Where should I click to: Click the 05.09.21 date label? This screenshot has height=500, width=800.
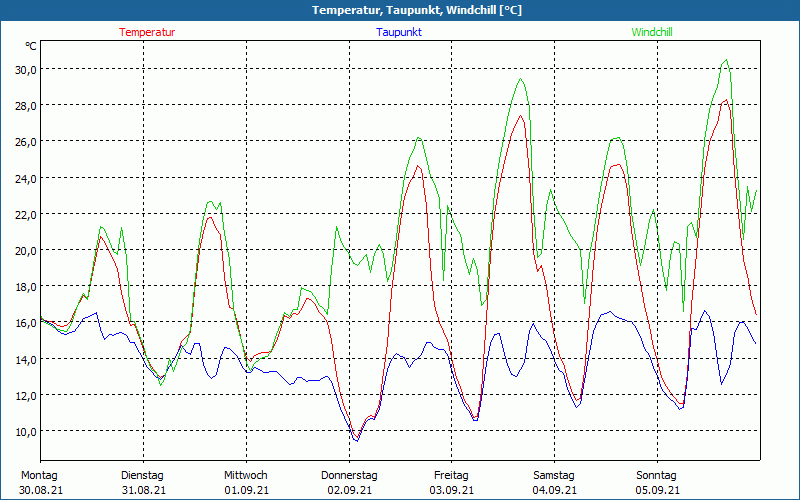[x=658, y=490]
